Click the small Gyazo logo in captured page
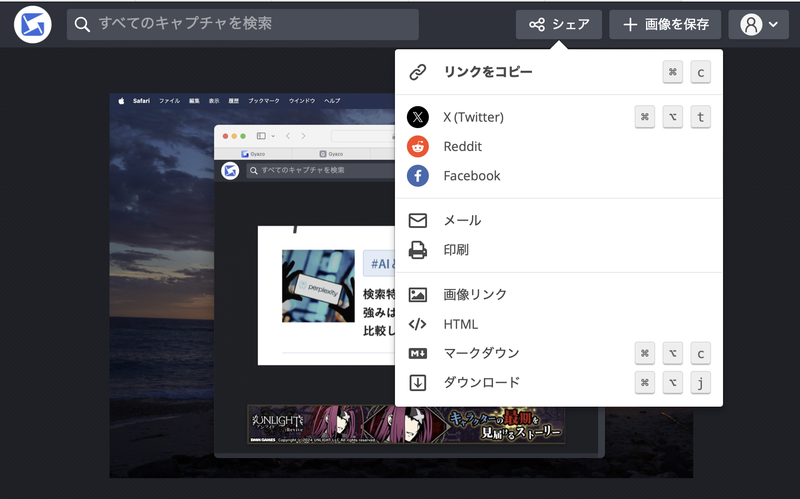 [230, 170]
